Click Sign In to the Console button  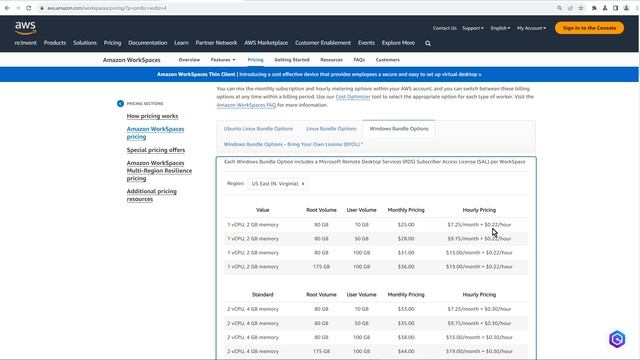[589, 28]
